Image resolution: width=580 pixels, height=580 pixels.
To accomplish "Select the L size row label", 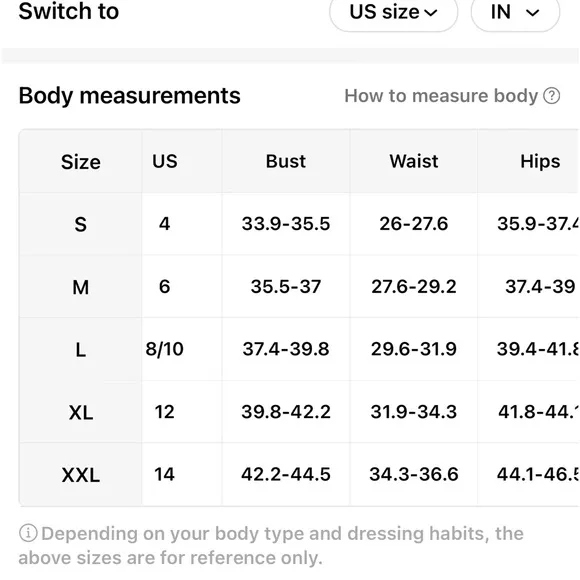I will point(81,350).
